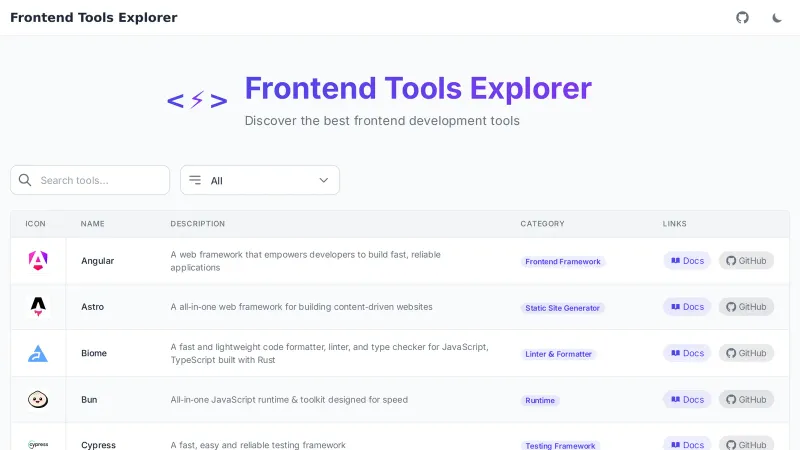
Task: Toggle dark mode with the moon icon
Action: (x=777, y=18)
